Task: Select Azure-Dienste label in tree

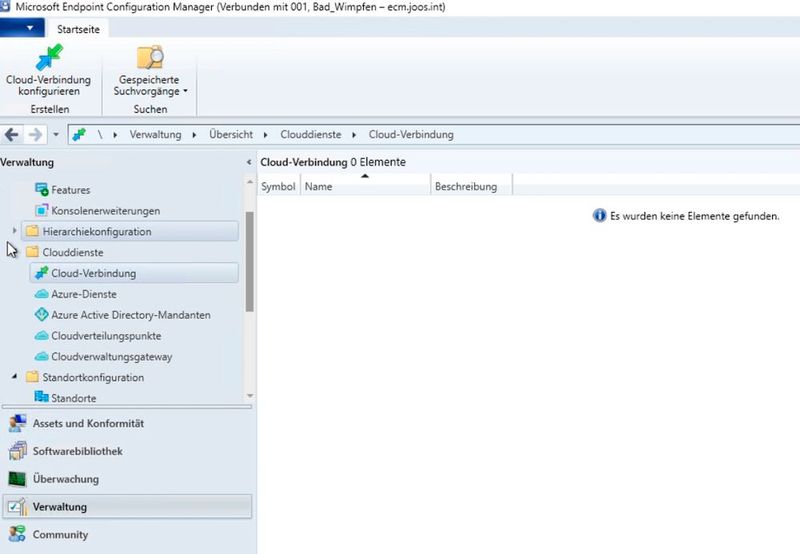Action: (x=84, y=294)
